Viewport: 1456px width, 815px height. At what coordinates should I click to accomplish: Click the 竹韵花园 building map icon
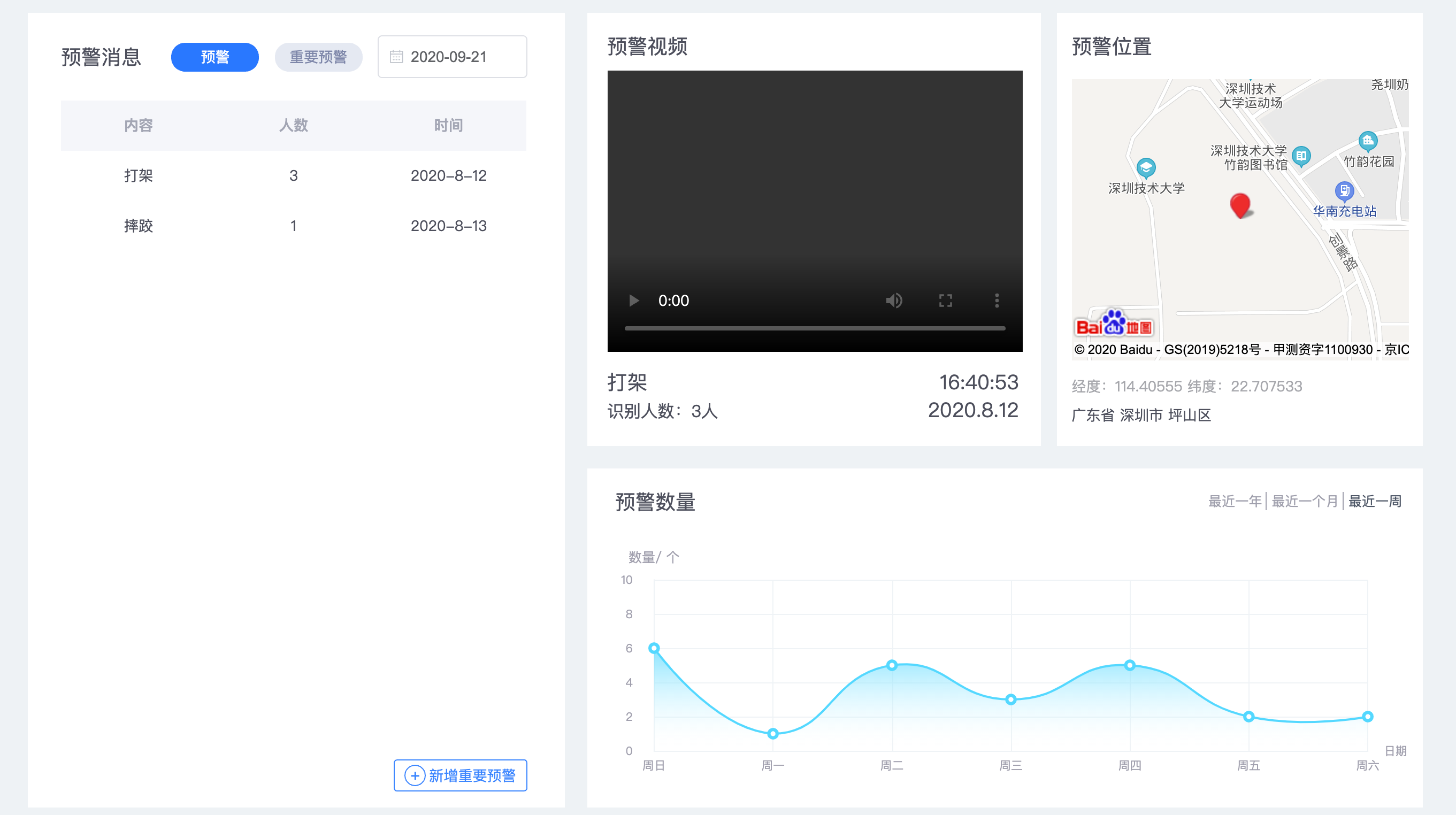(x=1367, y=141)
